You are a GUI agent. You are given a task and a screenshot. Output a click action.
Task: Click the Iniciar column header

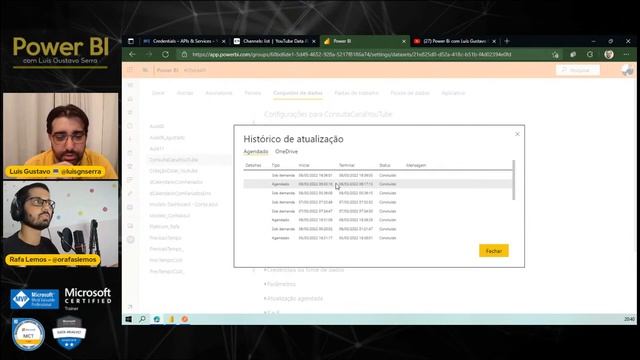click(304, 165)
